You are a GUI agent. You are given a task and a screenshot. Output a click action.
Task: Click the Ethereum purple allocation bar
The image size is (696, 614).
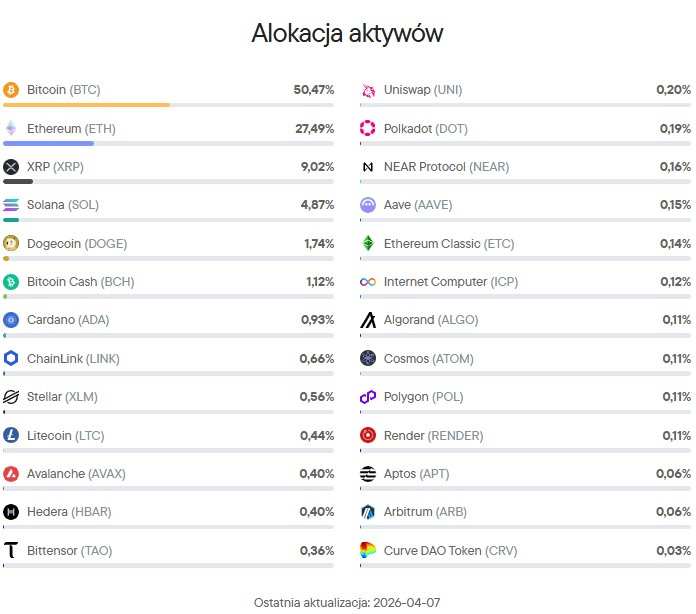click(49, 143)
